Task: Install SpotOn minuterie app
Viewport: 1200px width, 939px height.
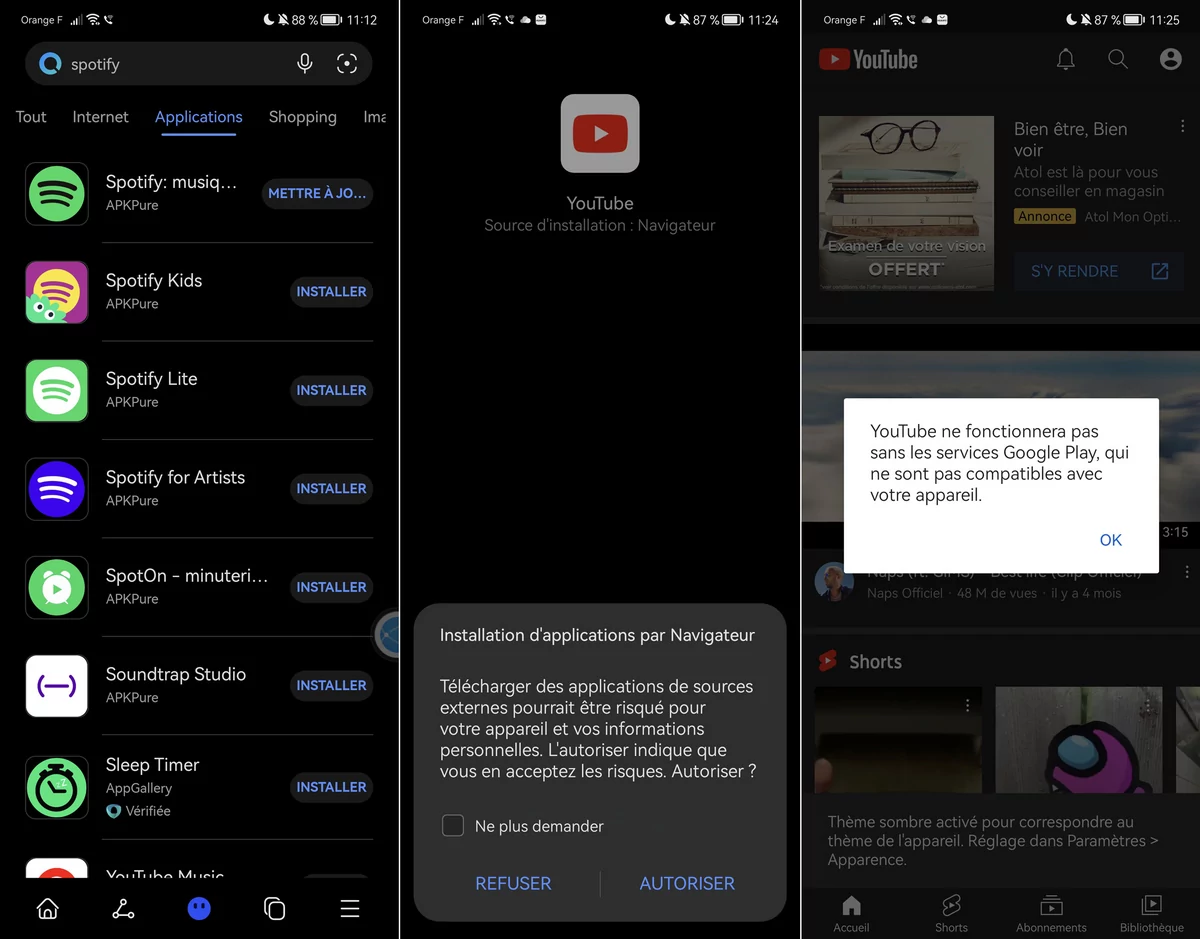Action: coord(331,587)
